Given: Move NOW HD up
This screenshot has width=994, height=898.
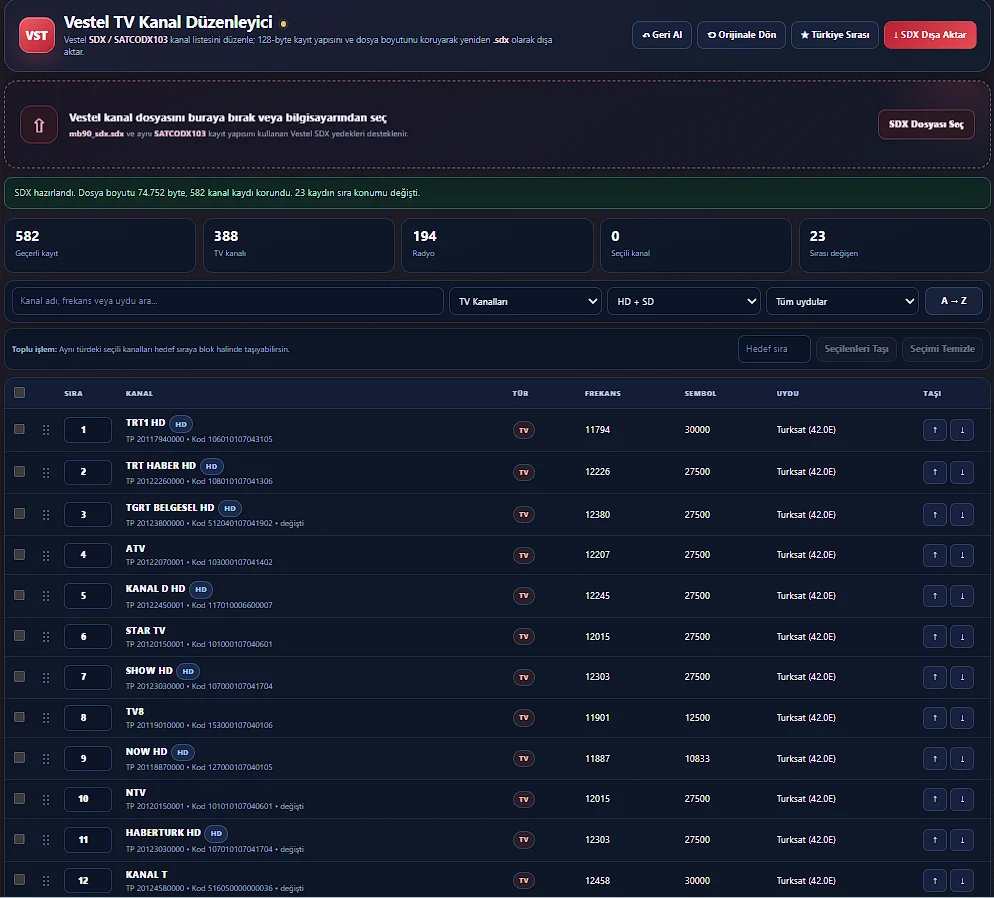Looking at the screenshot, I should click(x=934, y=759).
